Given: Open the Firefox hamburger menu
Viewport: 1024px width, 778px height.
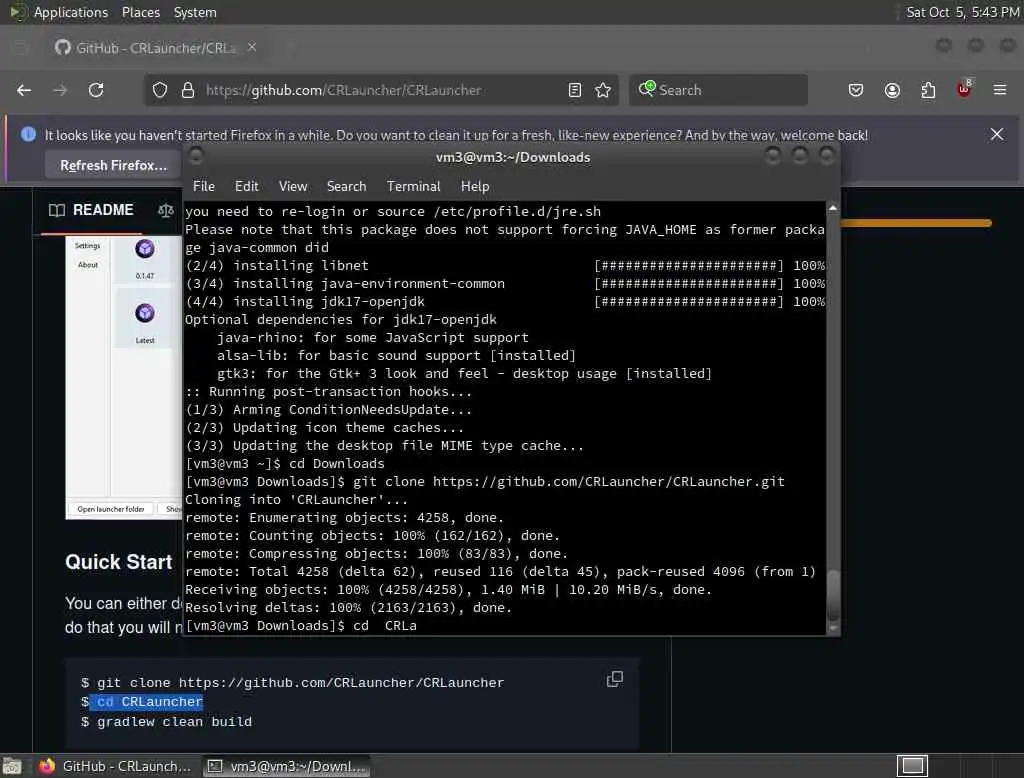Looking at the screenshot, I should pyautogui.click(x=1000, y=90).
